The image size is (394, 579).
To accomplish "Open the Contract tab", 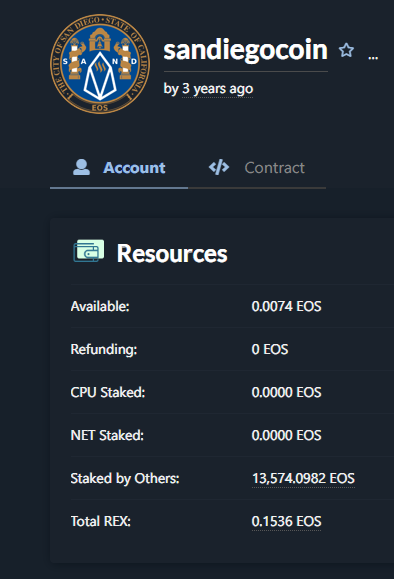I will click(257, 168).
